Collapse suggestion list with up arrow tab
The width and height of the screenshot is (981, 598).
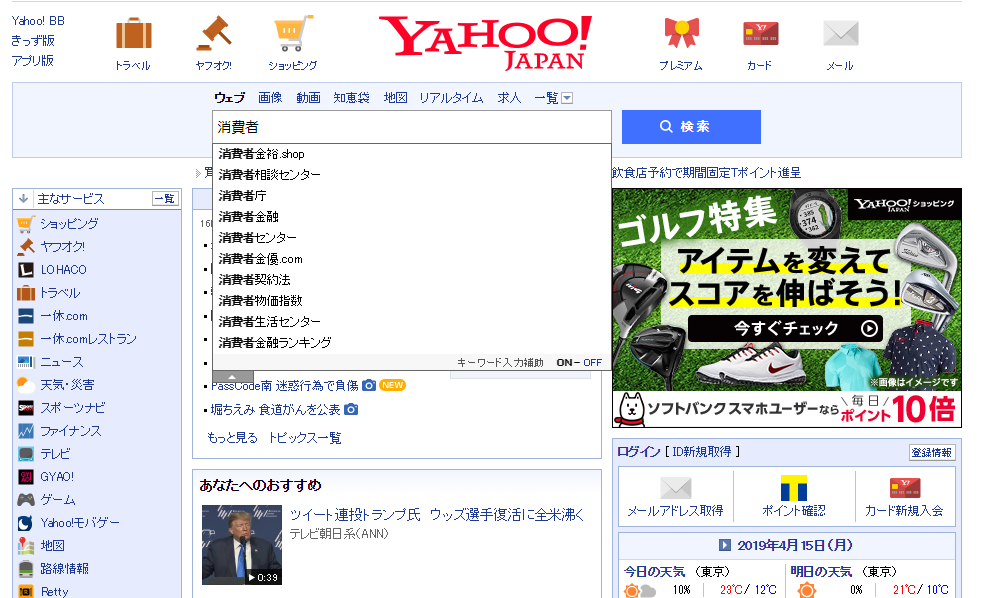click(x=233, y=377)
